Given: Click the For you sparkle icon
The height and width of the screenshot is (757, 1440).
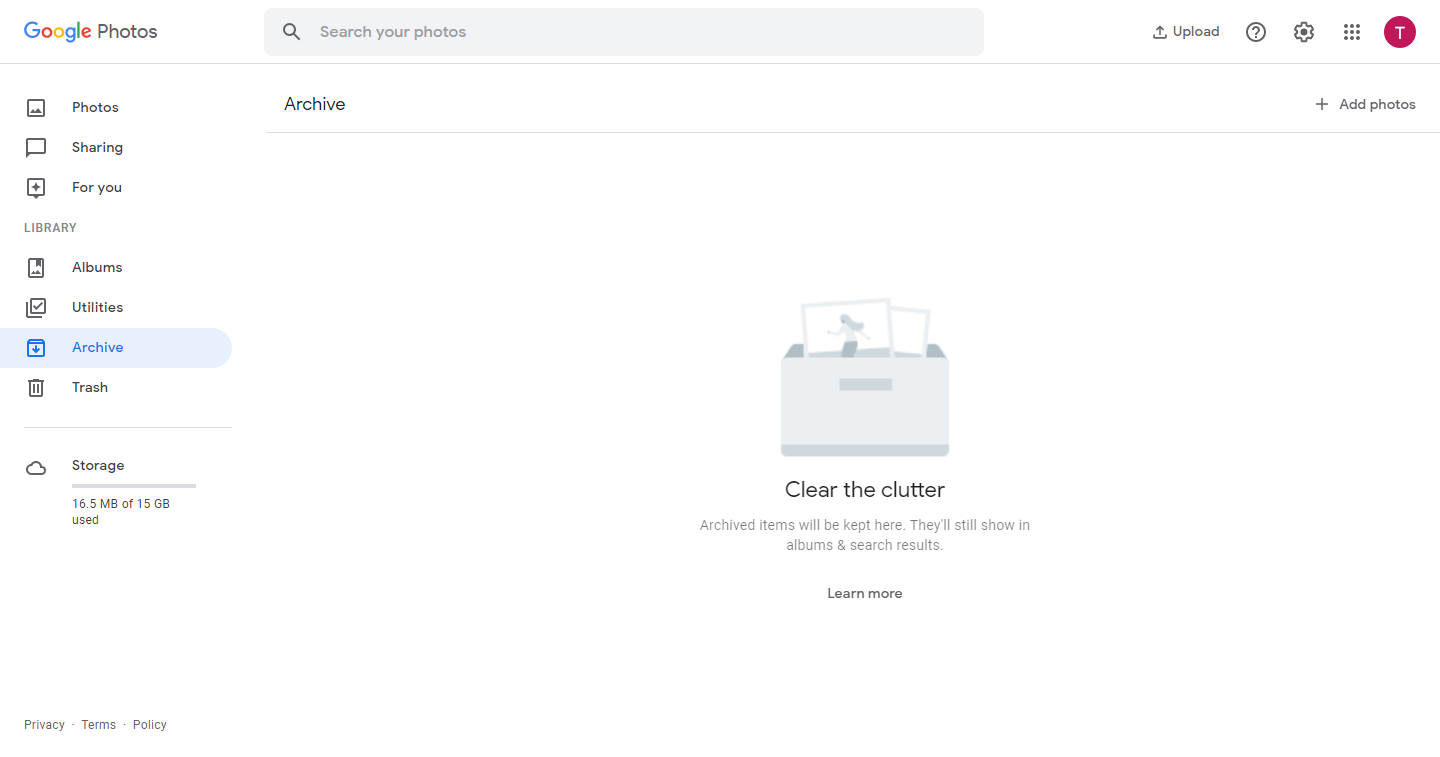Looking at the screenshot, I should point(36,188).
